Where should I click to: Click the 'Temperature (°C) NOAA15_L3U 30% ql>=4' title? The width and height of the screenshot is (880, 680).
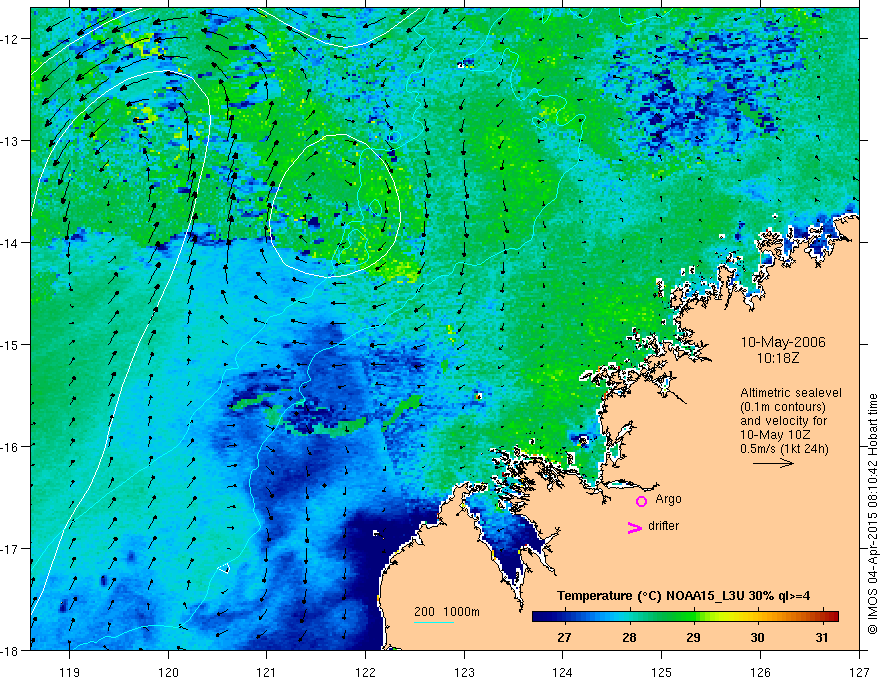[x=683, y=596]
